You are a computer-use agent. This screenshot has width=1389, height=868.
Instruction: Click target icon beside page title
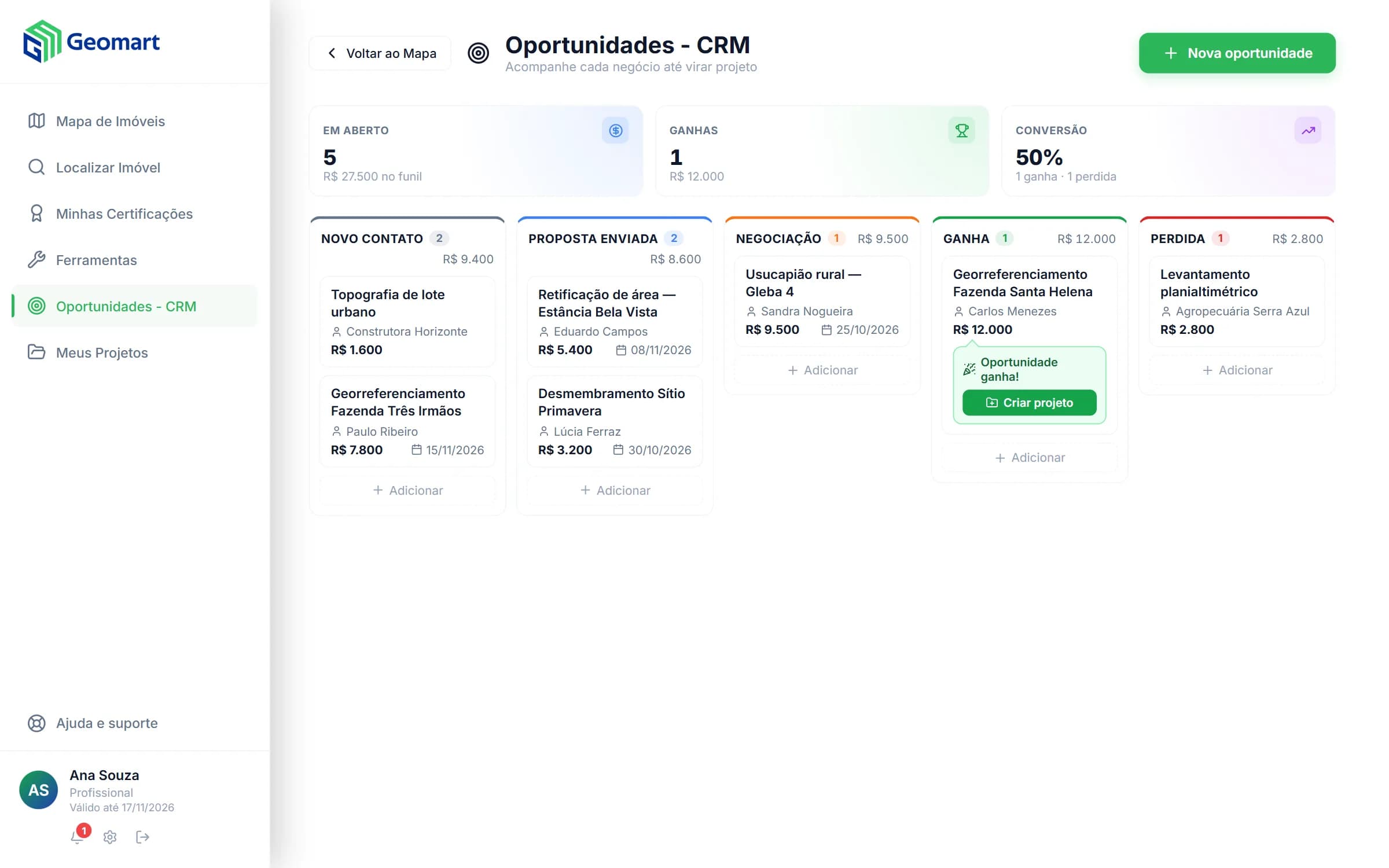[478, 53]
